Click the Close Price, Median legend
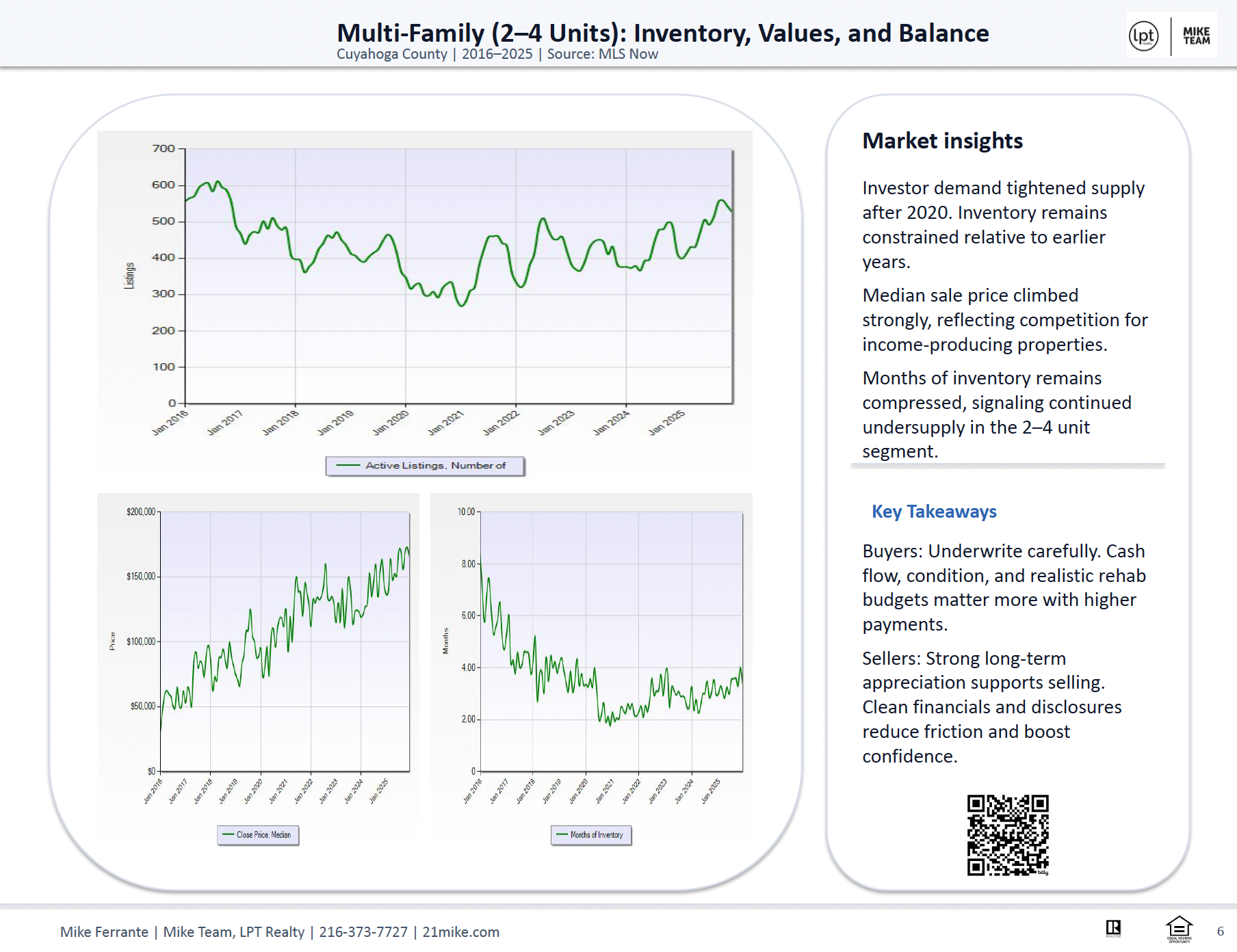The image size is (1237, 952). 258,835
